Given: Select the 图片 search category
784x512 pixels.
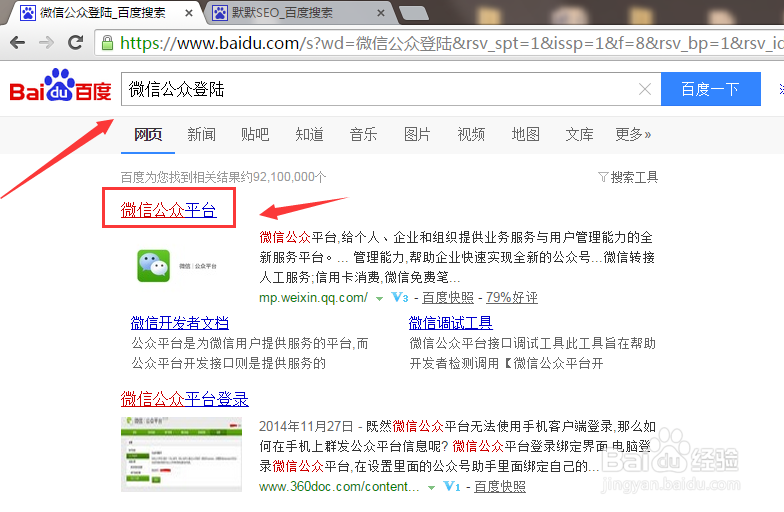Looking at the screenshot, I should [417, 134].
